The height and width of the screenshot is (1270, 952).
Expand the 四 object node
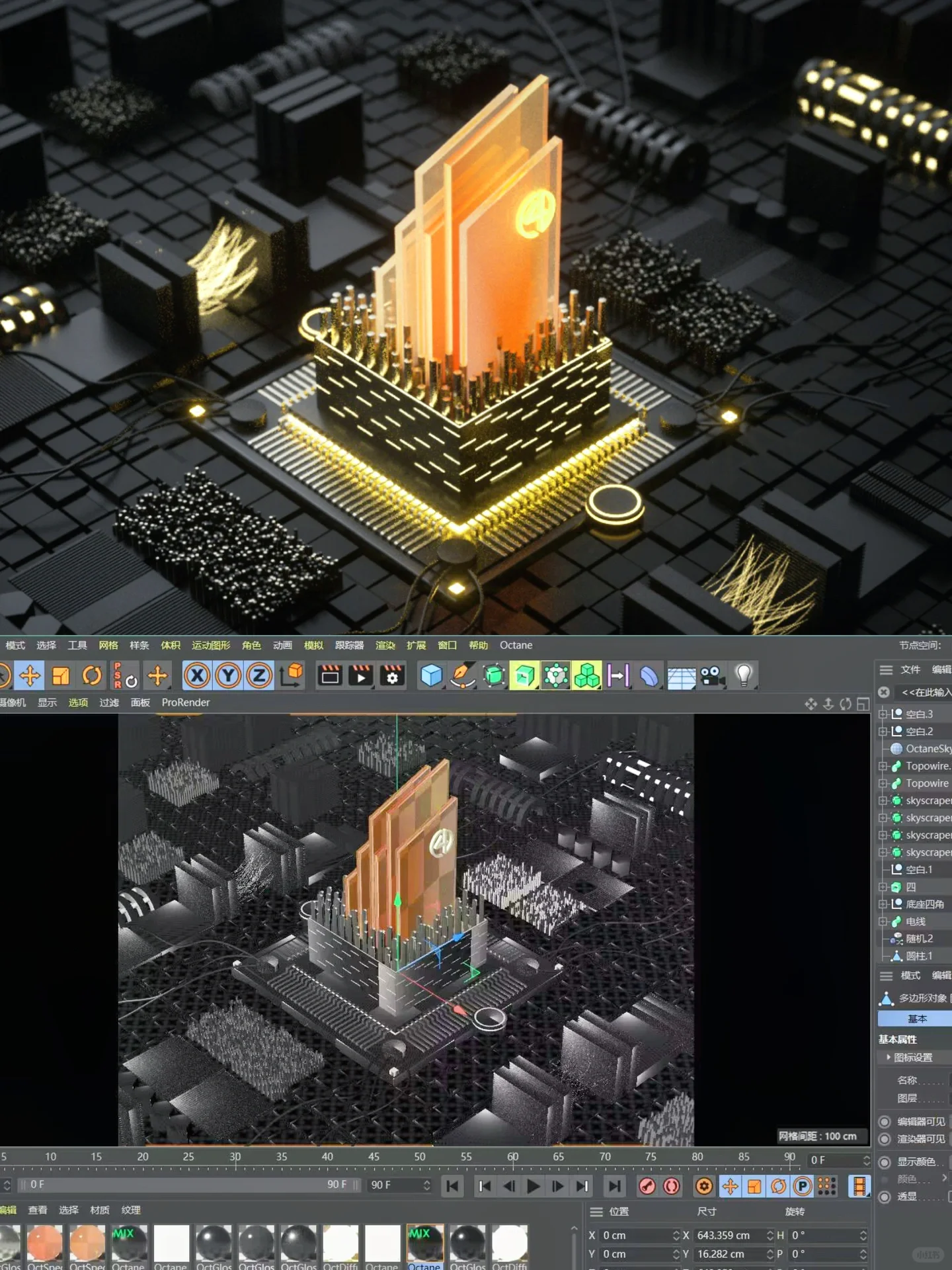tap(883, 887)
